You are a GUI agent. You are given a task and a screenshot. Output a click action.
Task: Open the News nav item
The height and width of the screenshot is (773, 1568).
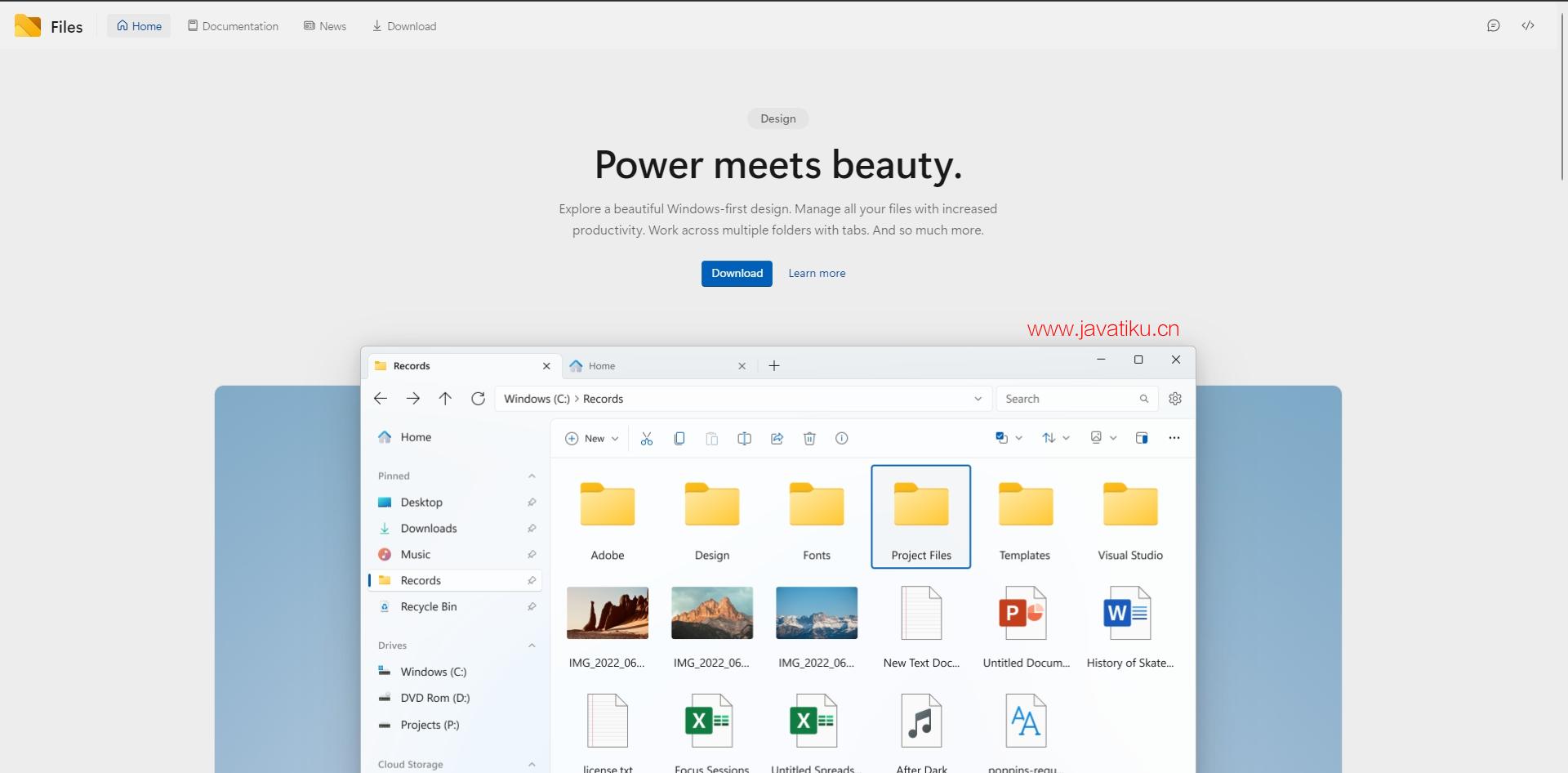coord(325,26)
